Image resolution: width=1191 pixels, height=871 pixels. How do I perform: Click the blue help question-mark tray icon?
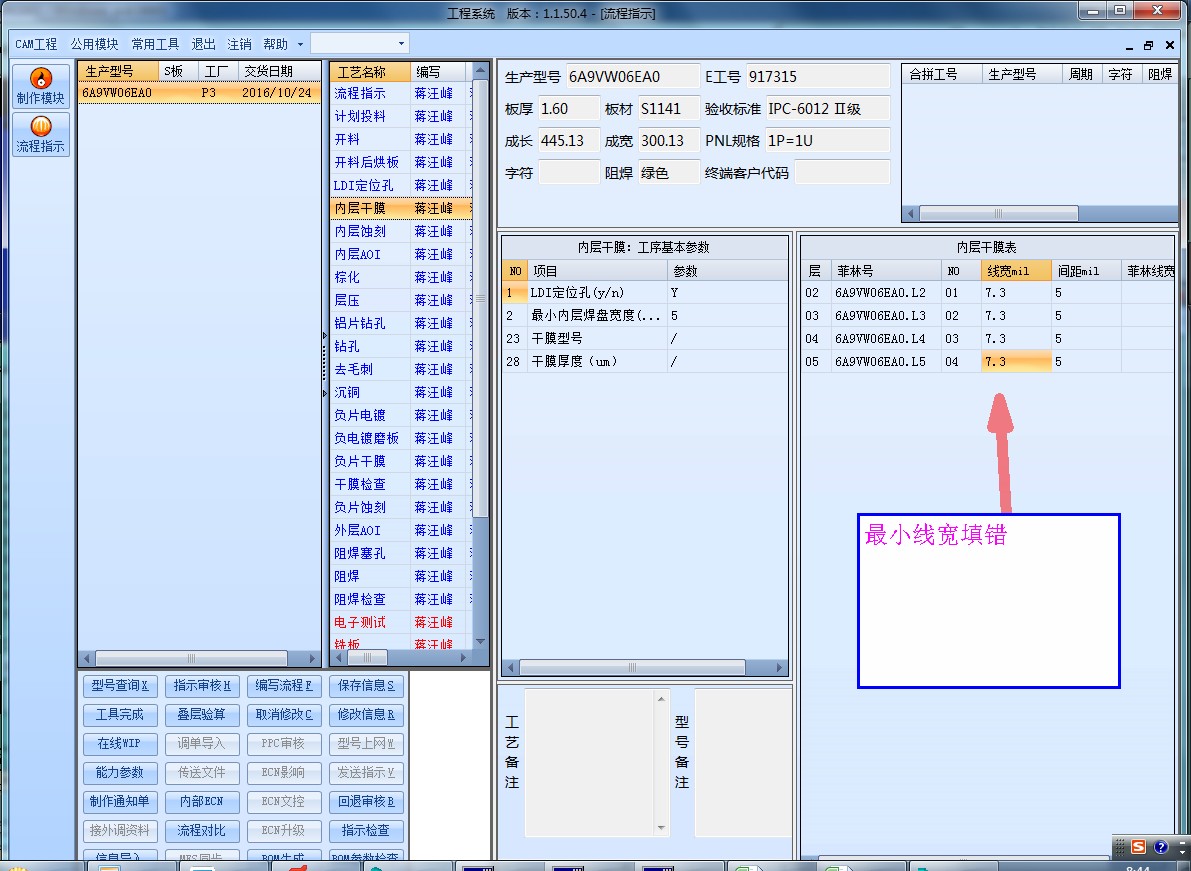pos(1161,847)
